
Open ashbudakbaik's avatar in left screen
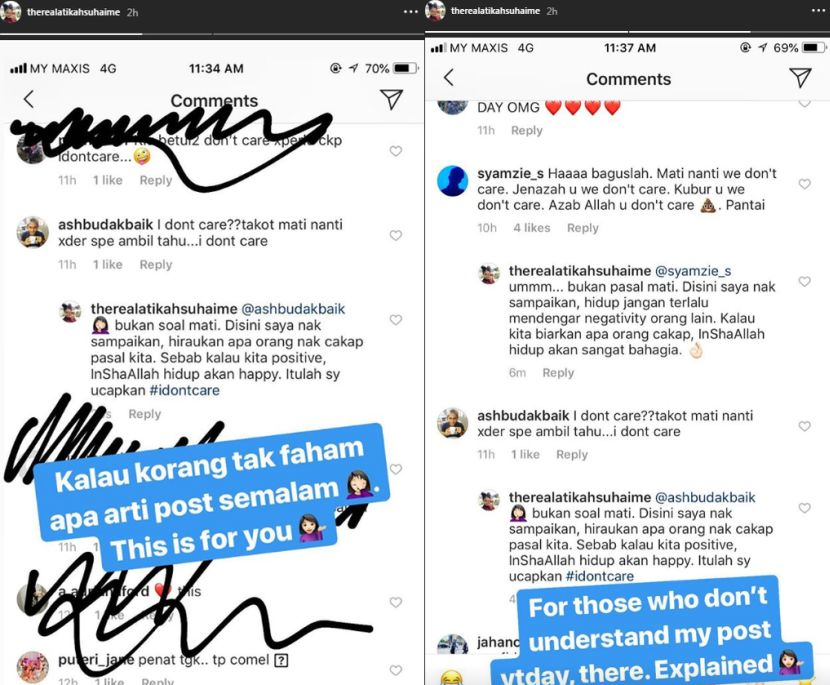(x=33, y=232)
